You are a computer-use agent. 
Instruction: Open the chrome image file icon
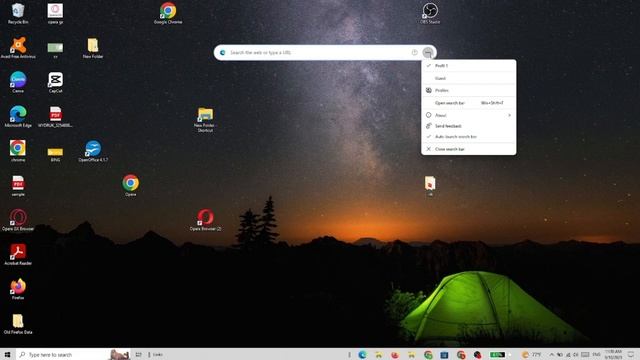18,151
